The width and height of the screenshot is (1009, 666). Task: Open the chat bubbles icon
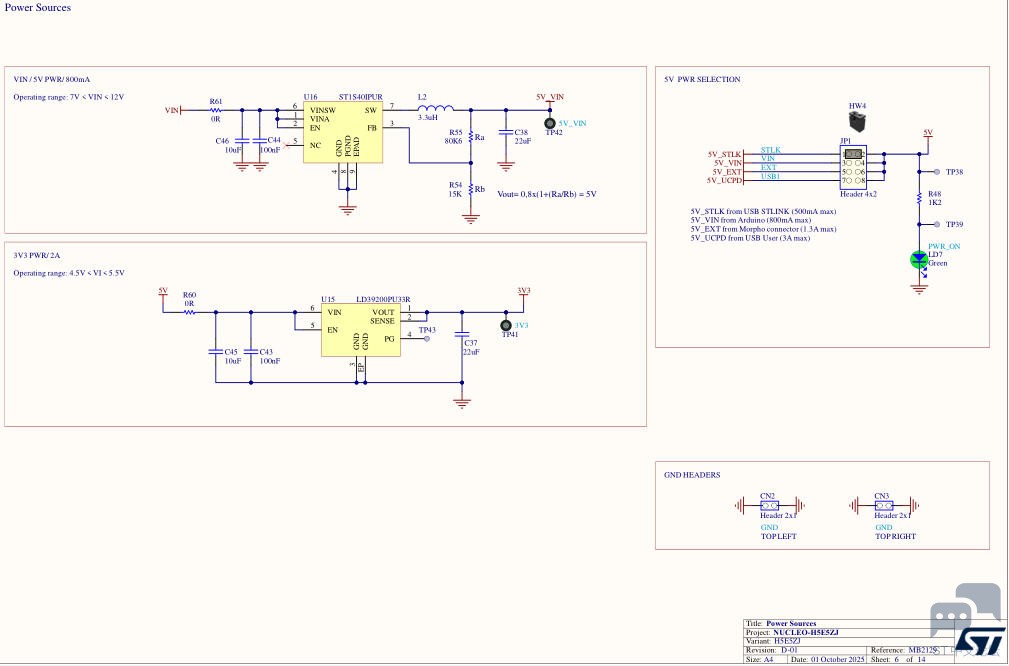pos(965,609)
